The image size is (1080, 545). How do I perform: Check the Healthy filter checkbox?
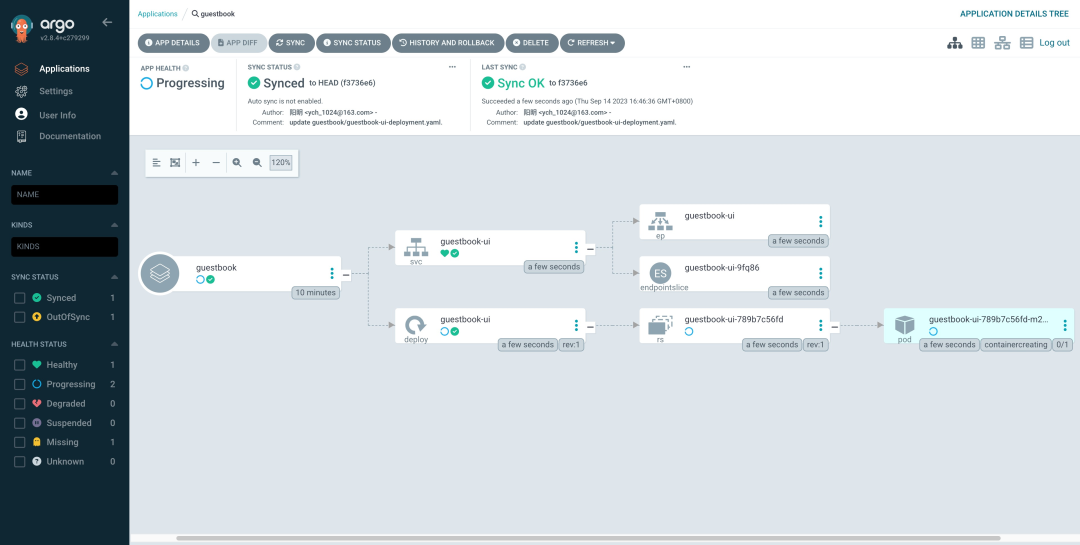coord(19,365)
